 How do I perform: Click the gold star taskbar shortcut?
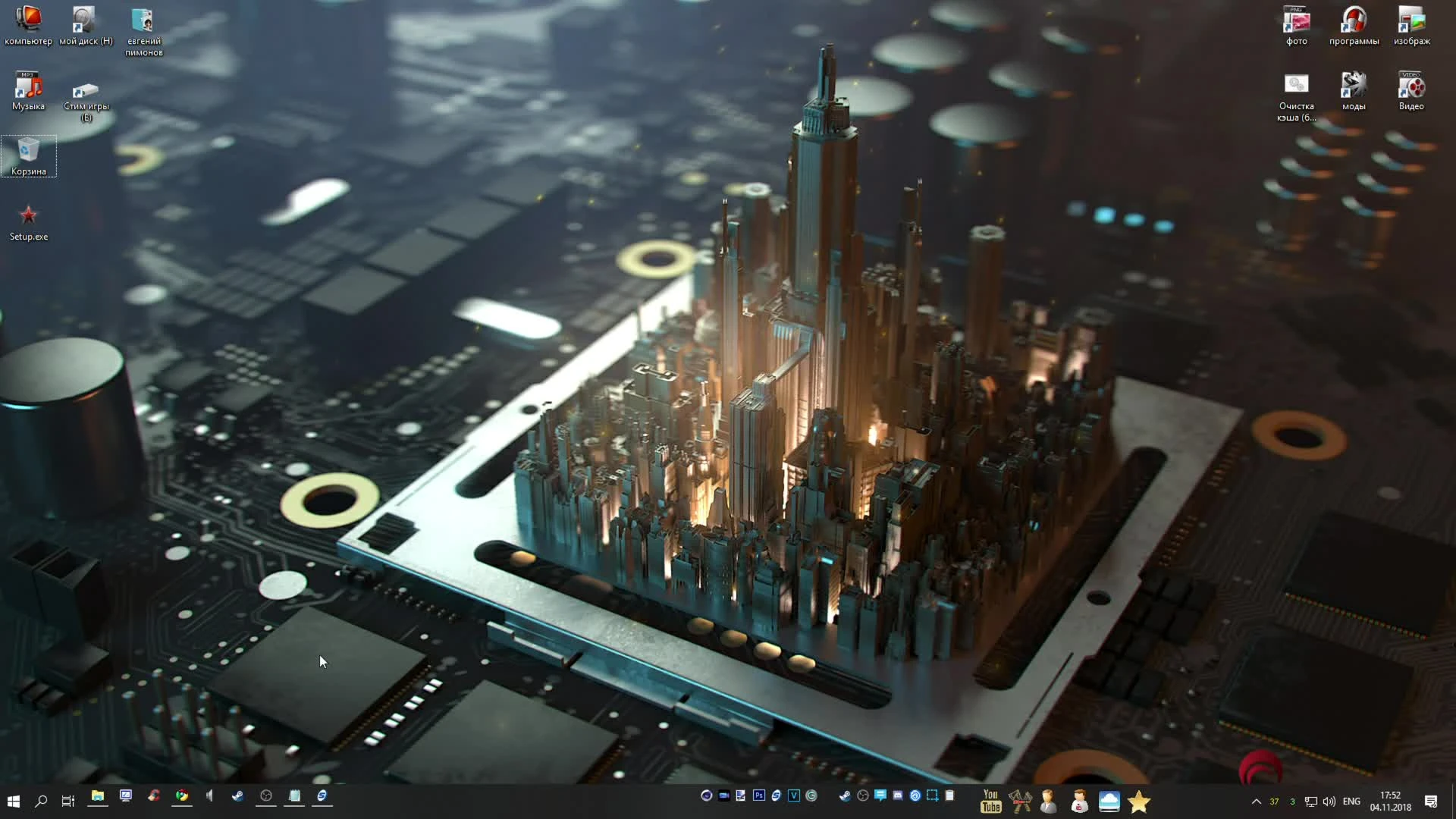point(1138,802)
